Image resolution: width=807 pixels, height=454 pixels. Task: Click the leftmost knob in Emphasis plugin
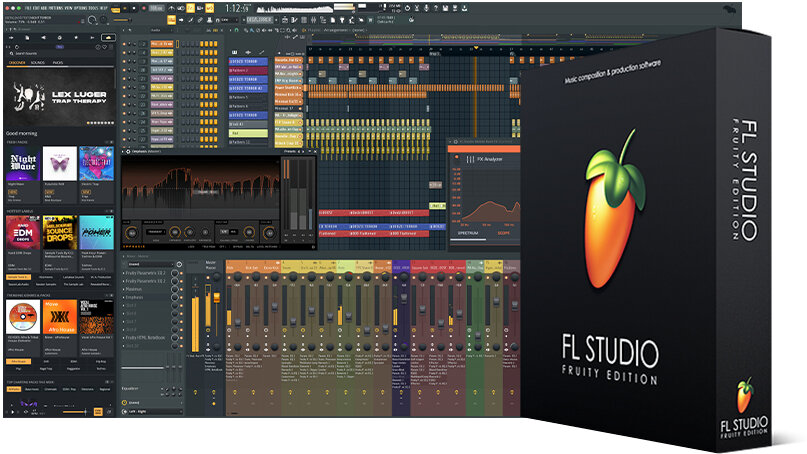(x=132, y=233)
